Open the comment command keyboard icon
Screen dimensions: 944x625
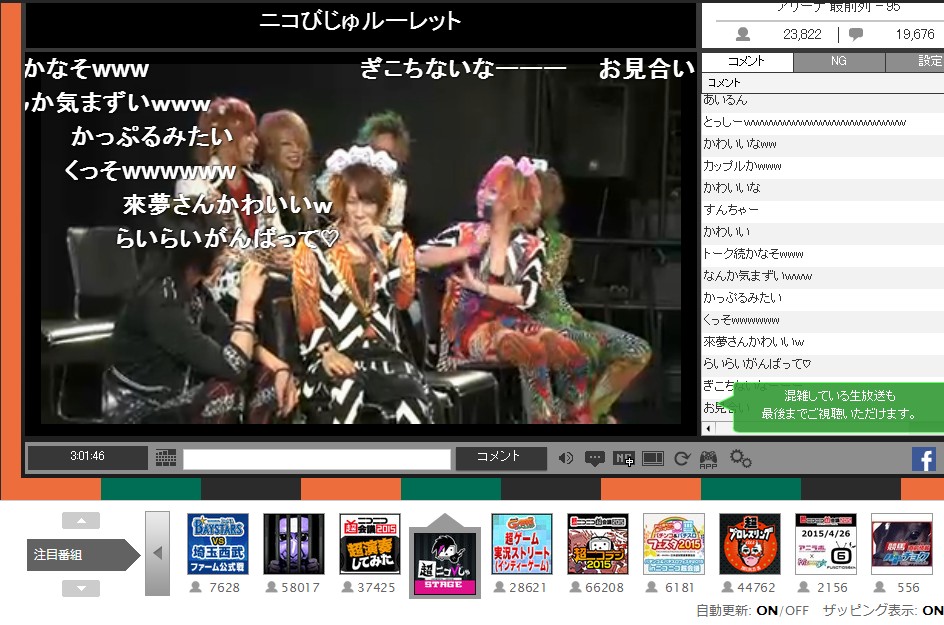pos(166,458)
